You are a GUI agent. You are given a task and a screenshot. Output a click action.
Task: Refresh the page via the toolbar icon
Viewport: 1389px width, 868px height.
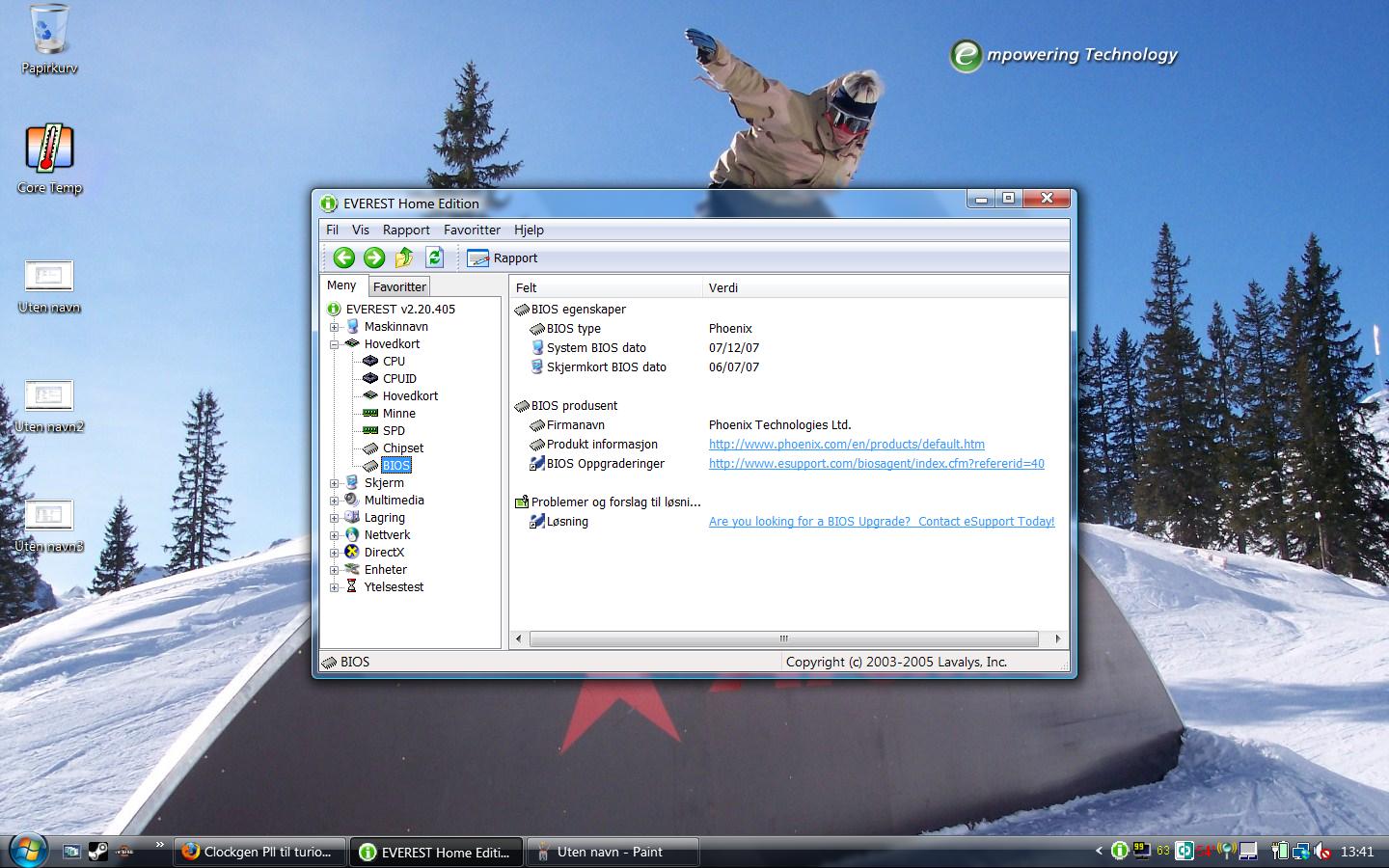[434, 258]
